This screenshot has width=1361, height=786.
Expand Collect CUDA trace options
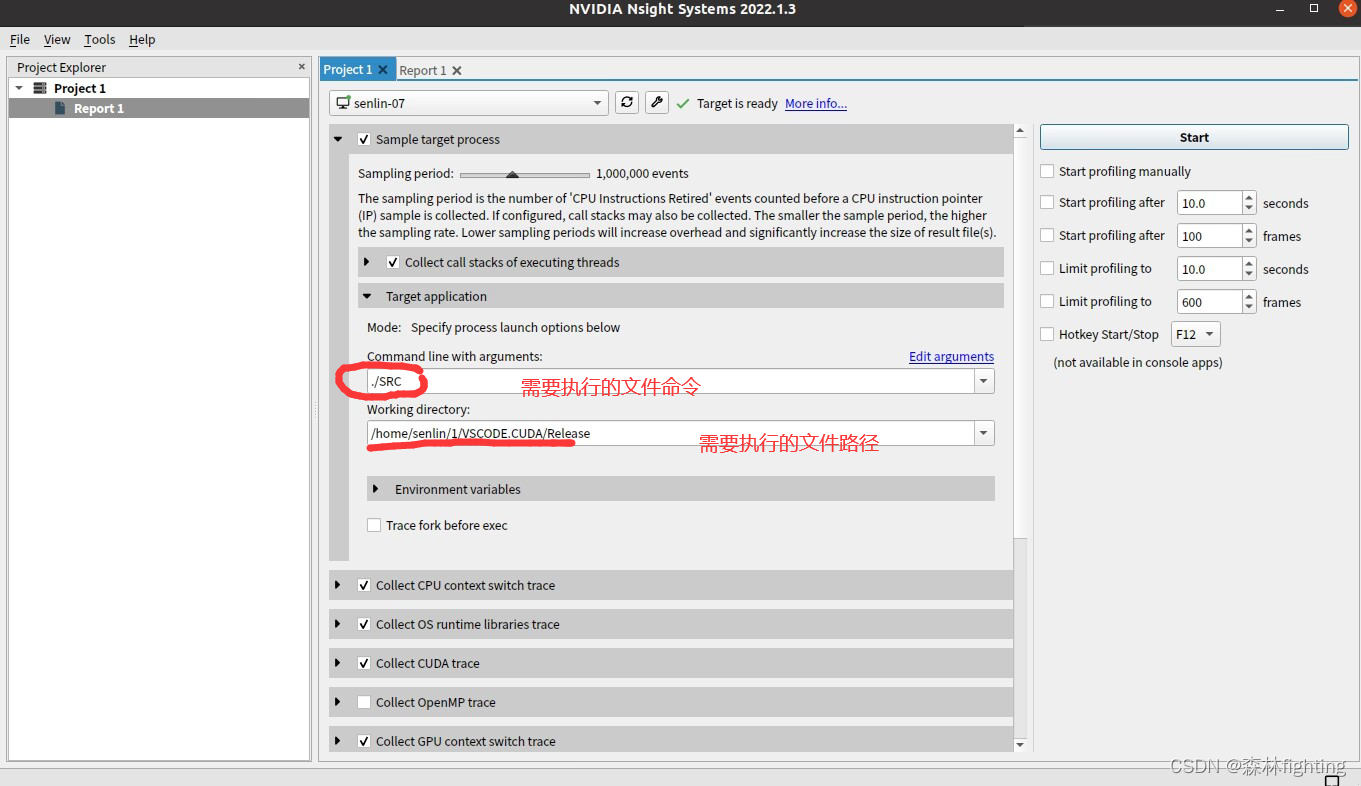tap(338, 663)
